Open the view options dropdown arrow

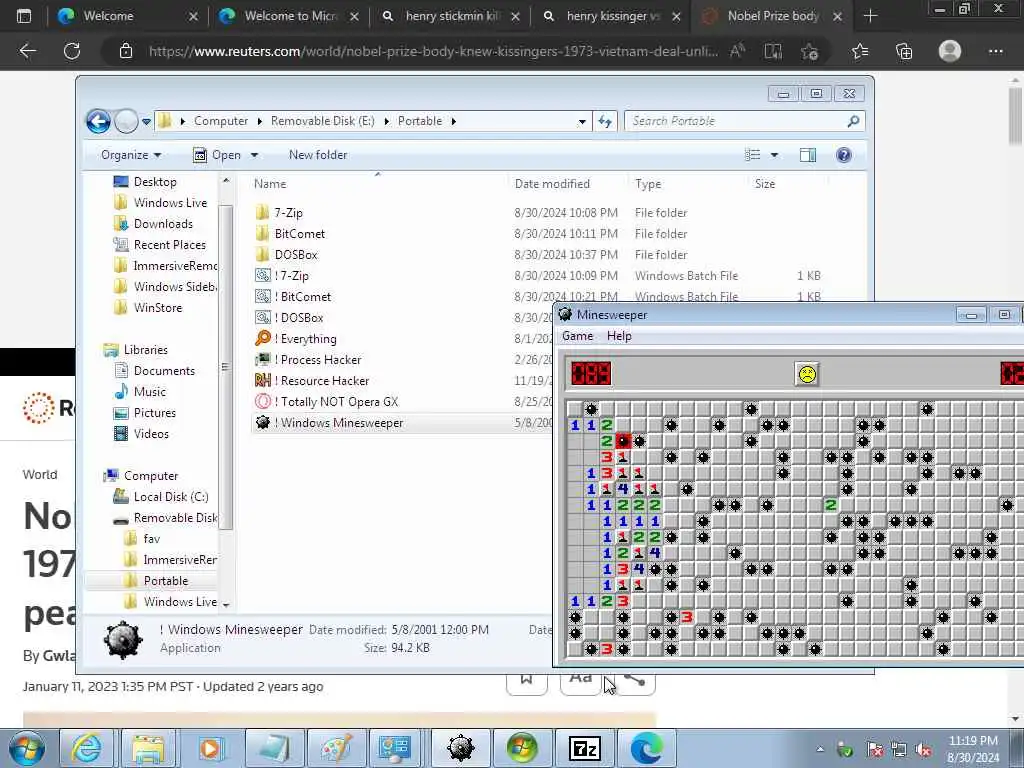pyautogui.click(x=774, y=155)
